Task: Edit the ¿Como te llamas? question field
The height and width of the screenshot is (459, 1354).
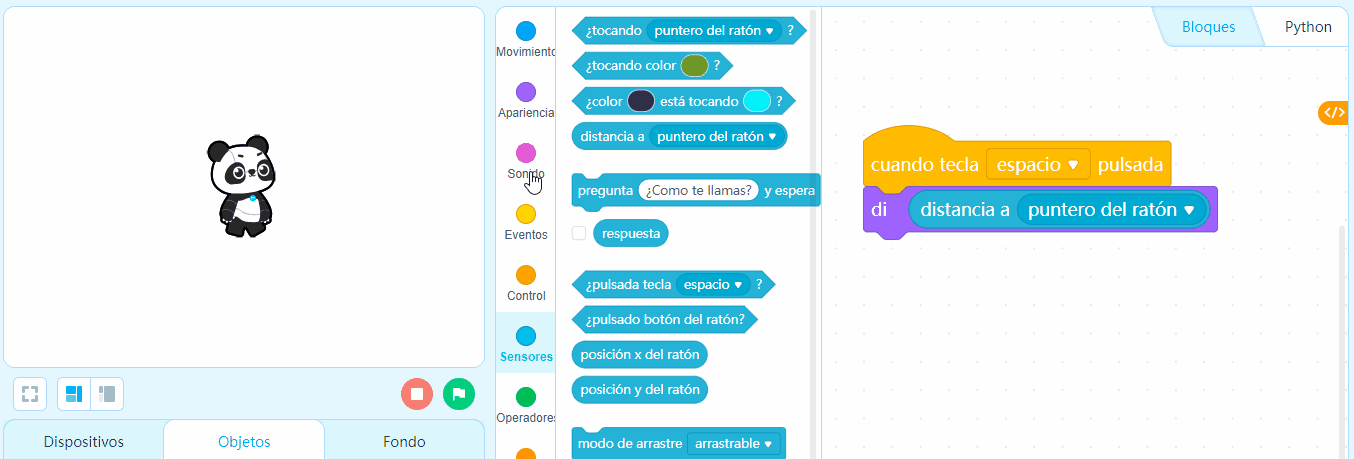Action: [699, 190]
